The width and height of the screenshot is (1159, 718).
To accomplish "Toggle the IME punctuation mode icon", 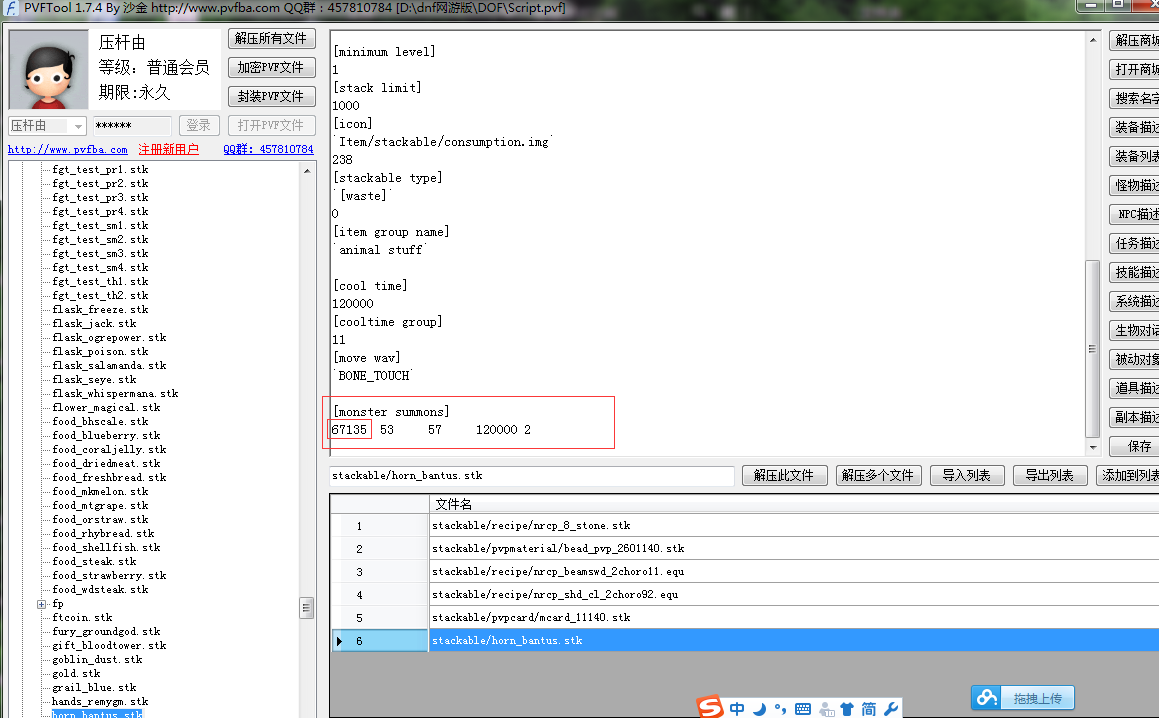I will (x=780, y=708).
